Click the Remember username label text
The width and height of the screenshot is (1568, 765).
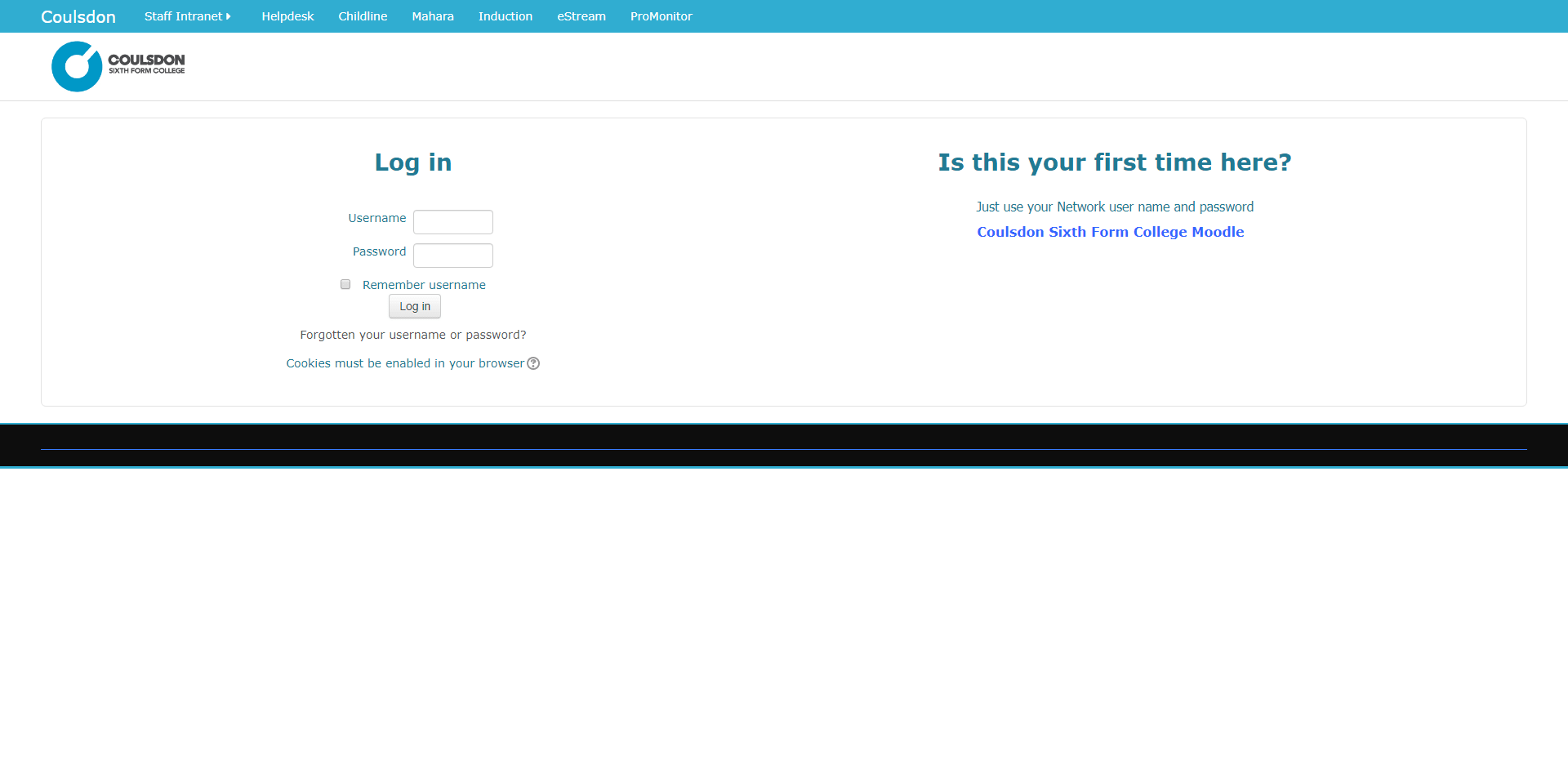424,285
